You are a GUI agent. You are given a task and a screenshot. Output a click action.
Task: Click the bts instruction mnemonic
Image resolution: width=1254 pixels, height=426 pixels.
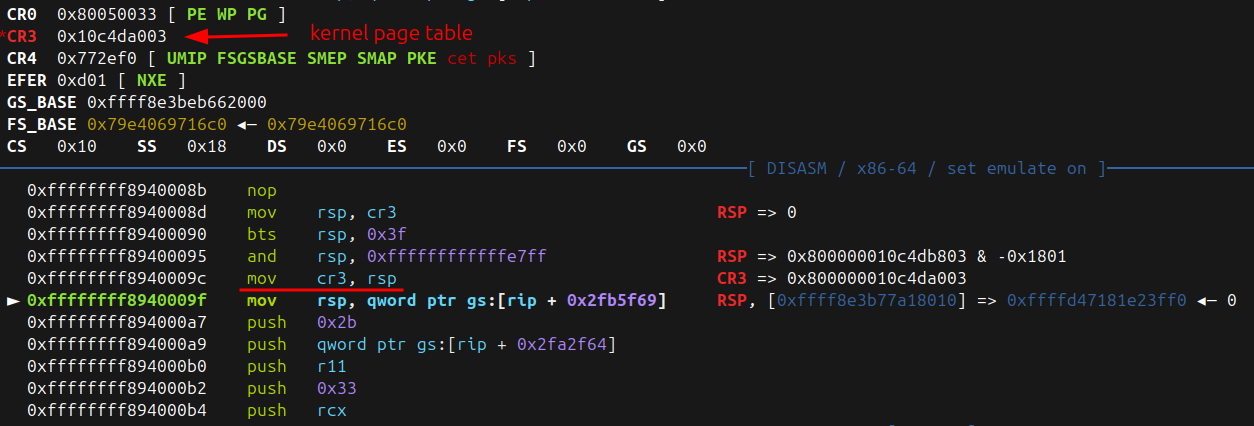[261, 234]
